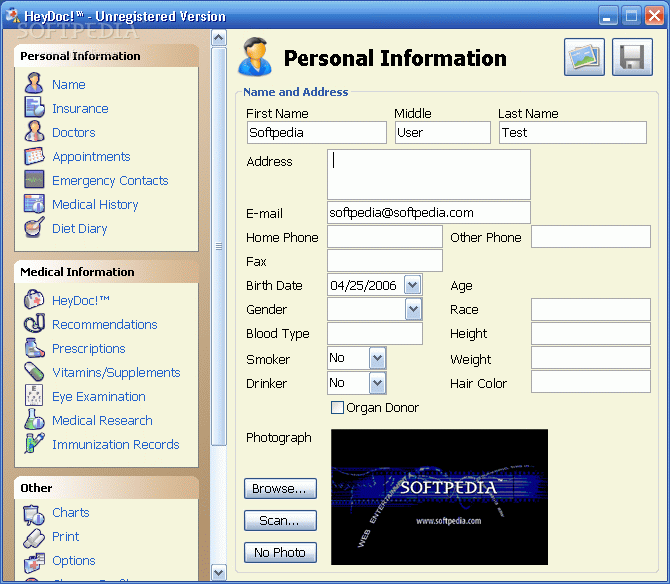Click the Print icon in sidebar

pos(34,538)
